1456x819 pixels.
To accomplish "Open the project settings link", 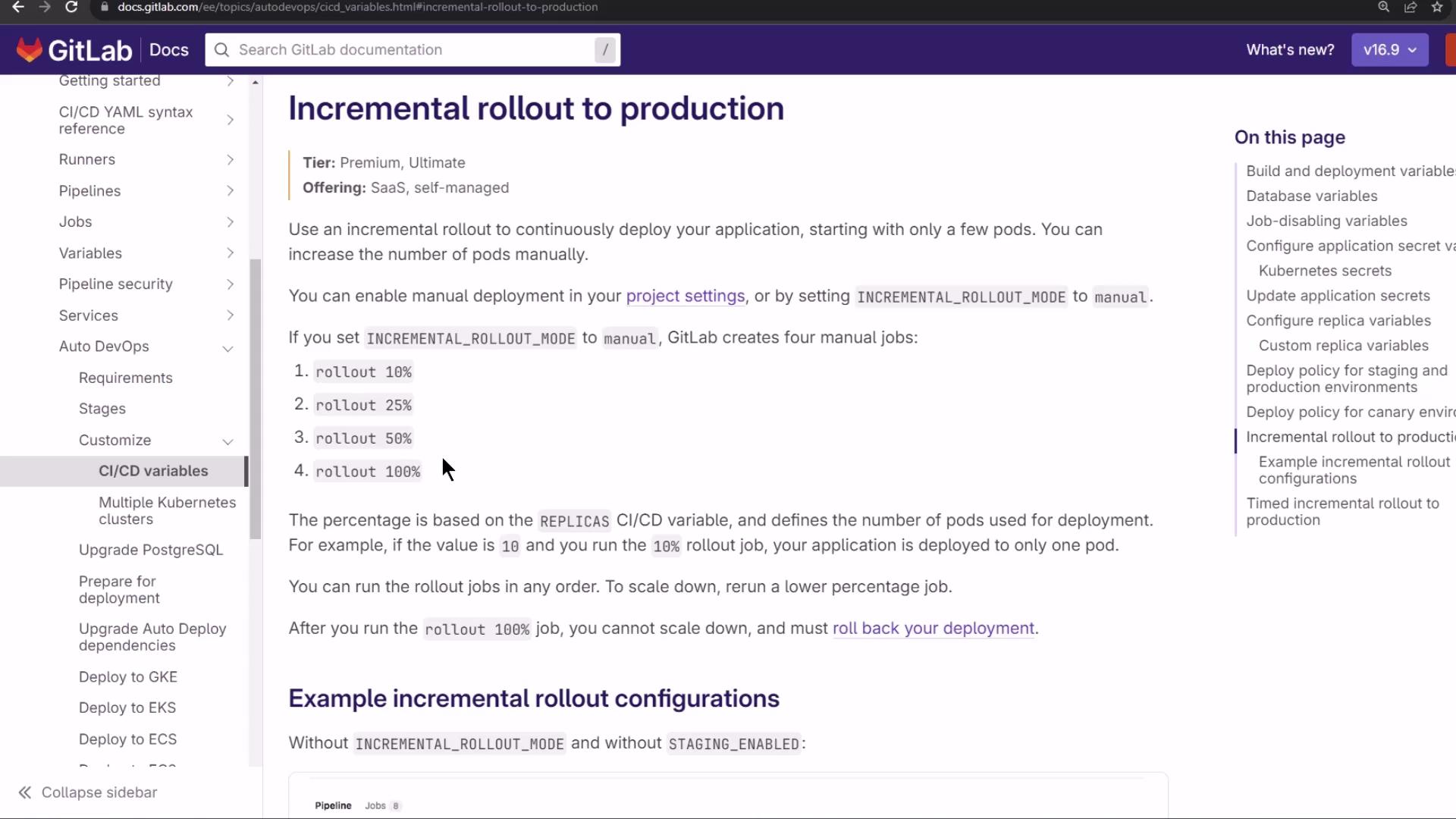I will (x=685, y=297).
